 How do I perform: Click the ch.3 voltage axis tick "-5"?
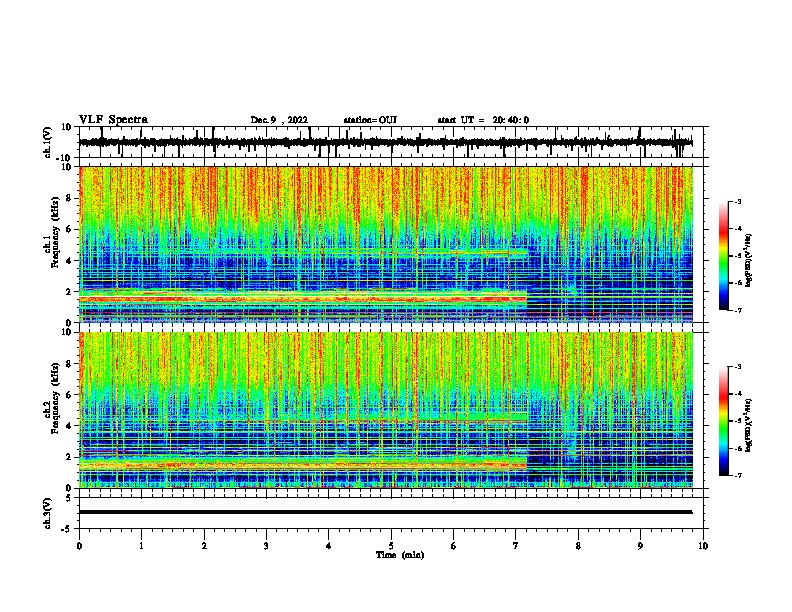[68, 529]
